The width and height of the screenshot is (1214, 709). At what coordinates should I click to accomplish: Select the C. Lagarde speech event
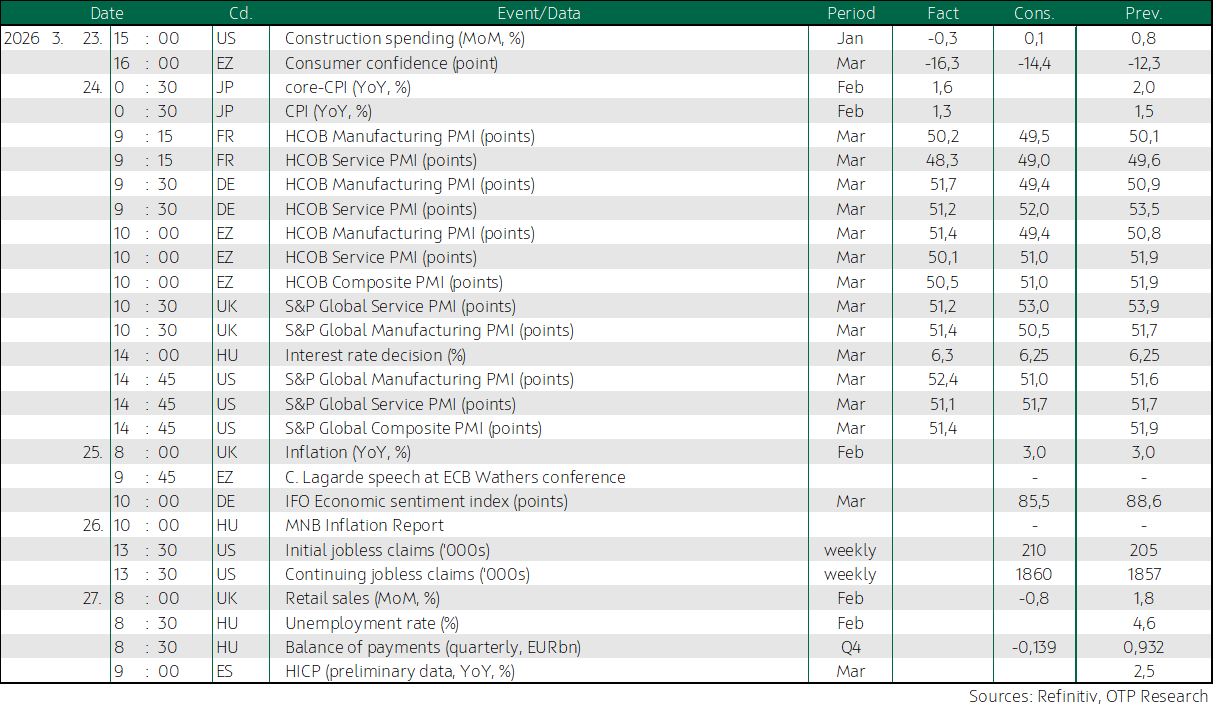tap(455, 477)
